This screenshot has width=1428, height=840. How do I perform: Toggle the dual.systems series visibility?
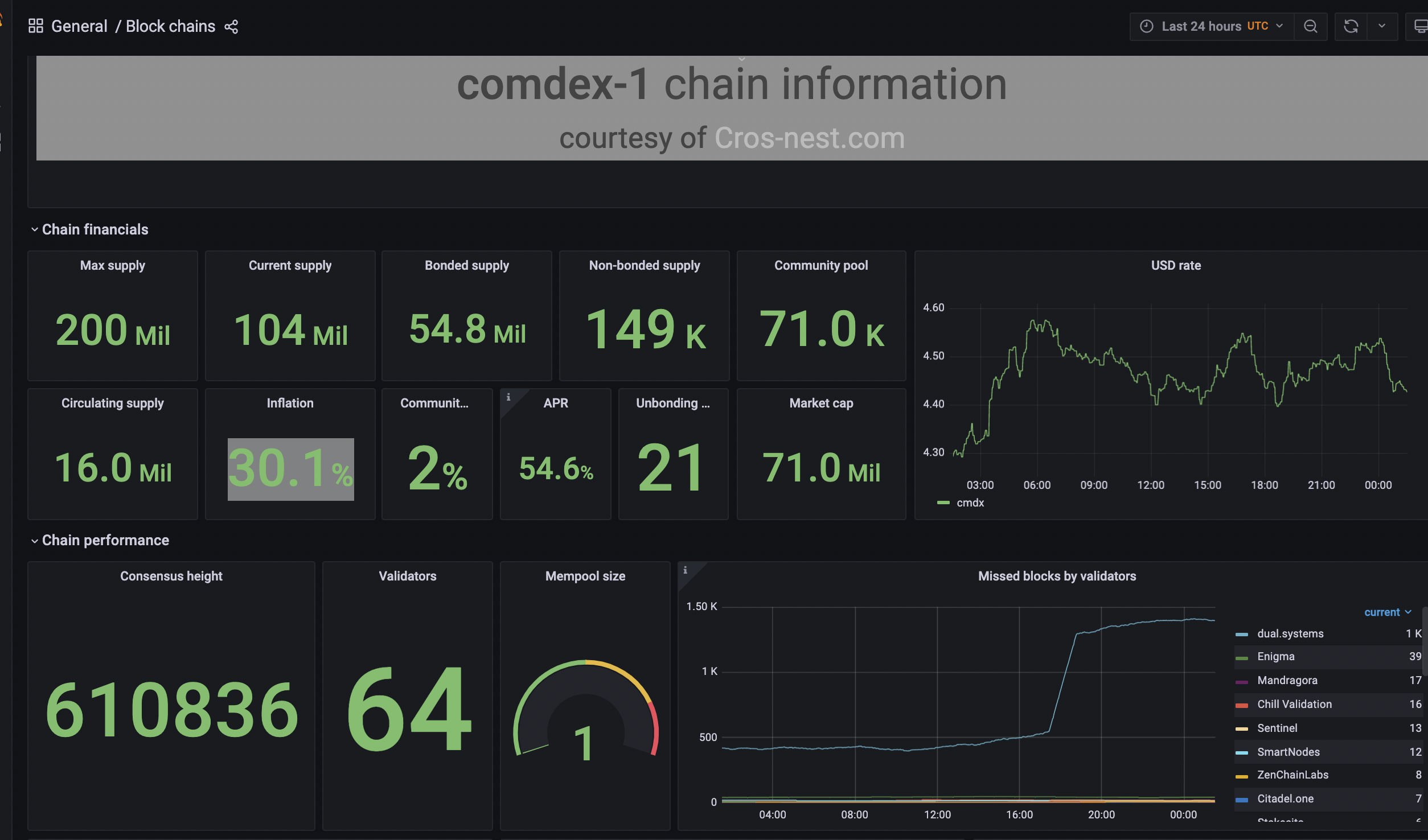[1290, 633]
